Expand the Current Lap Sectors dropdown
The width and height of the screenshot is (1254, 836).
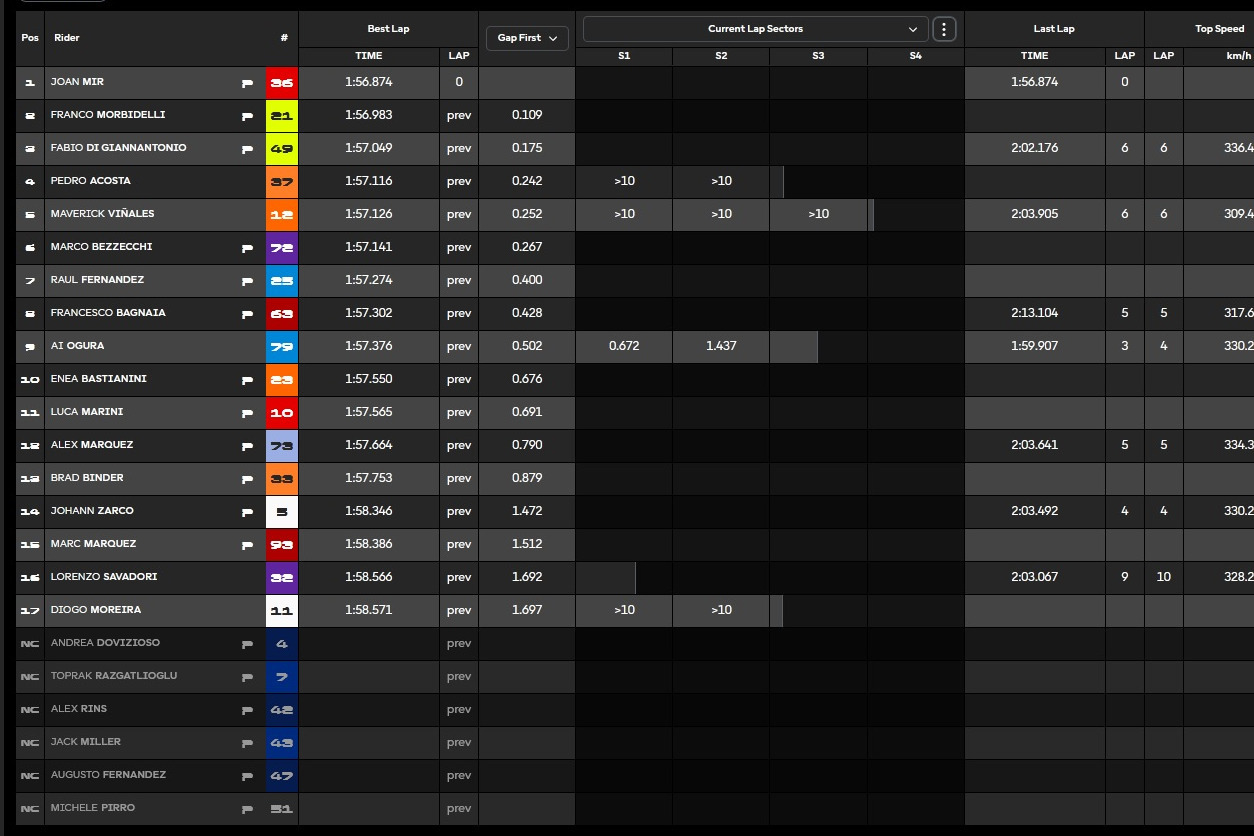[x=755, y=29]
